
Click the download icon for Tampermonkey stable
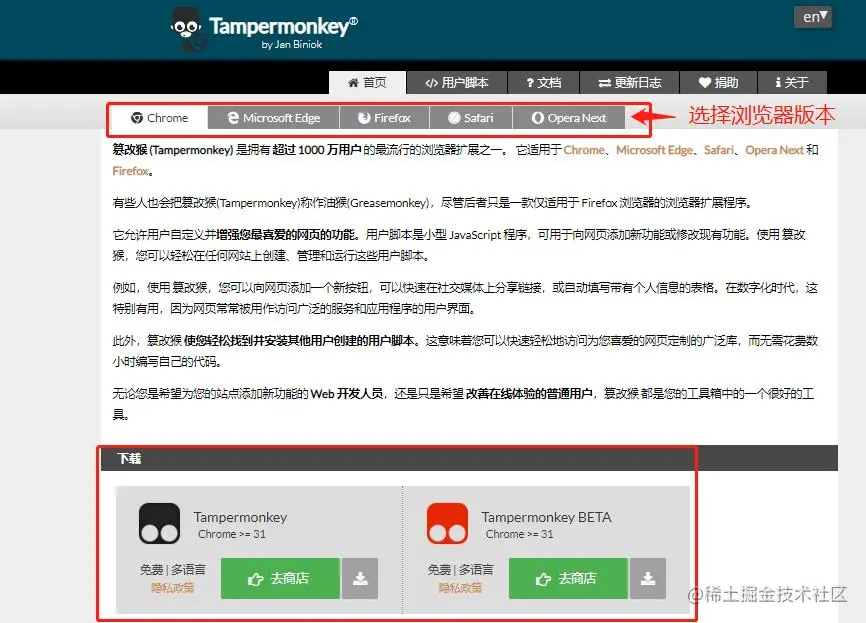click(360, 578)
